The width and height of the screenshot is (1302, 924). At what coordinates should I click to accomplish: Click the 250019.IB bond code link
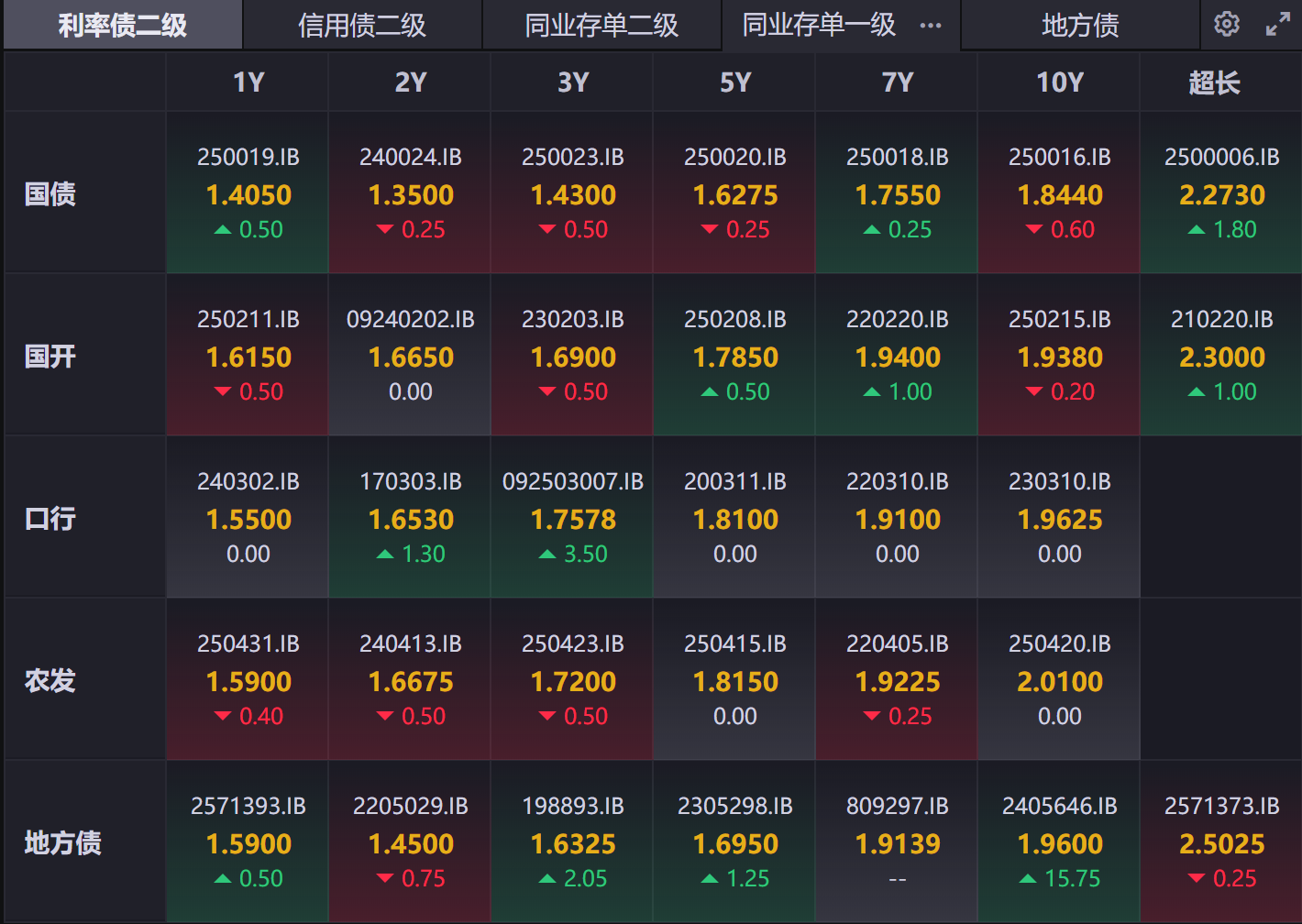[x=248, y=158]
